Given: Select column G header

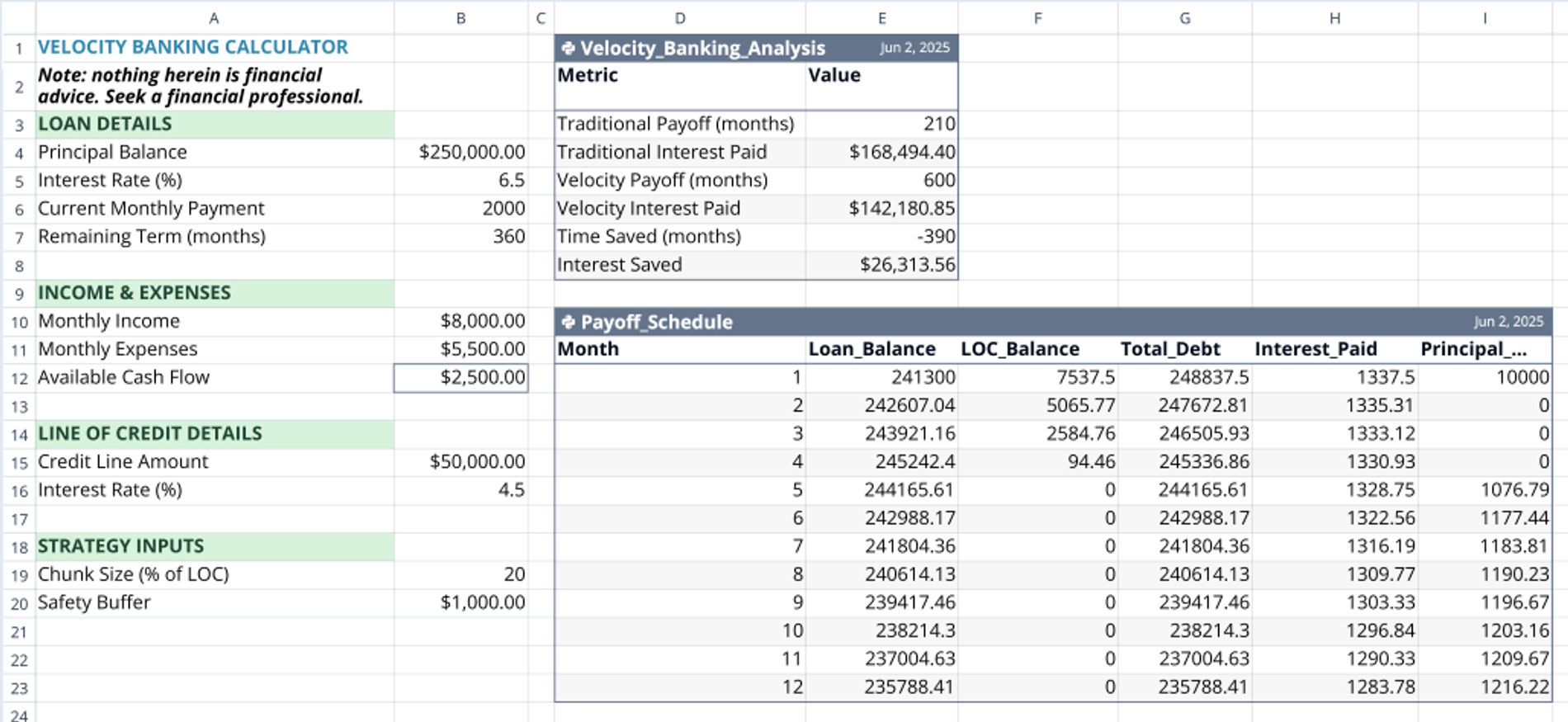Looking at the screenshot, I should [1184, 17].
